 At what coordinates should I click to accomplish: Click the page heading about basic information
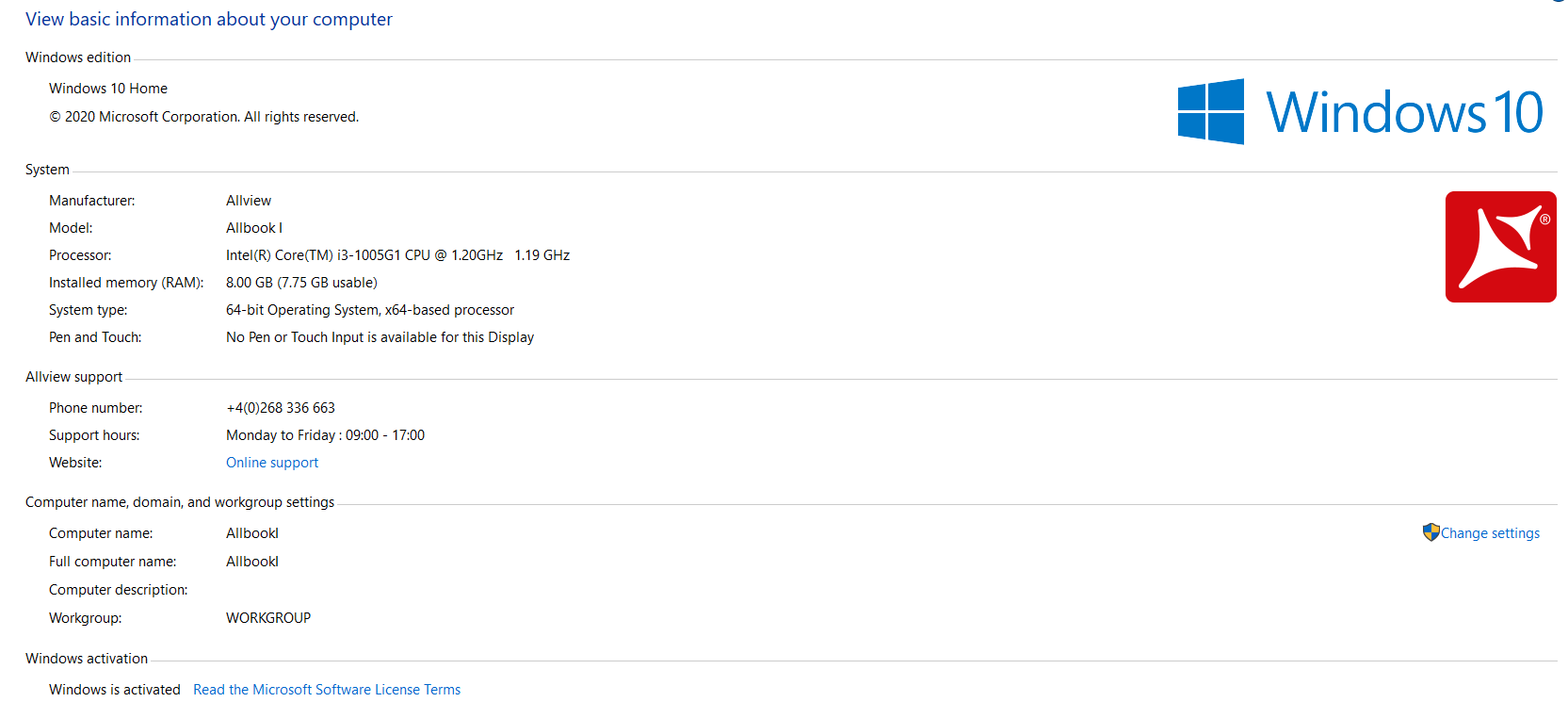click(208, 20)
